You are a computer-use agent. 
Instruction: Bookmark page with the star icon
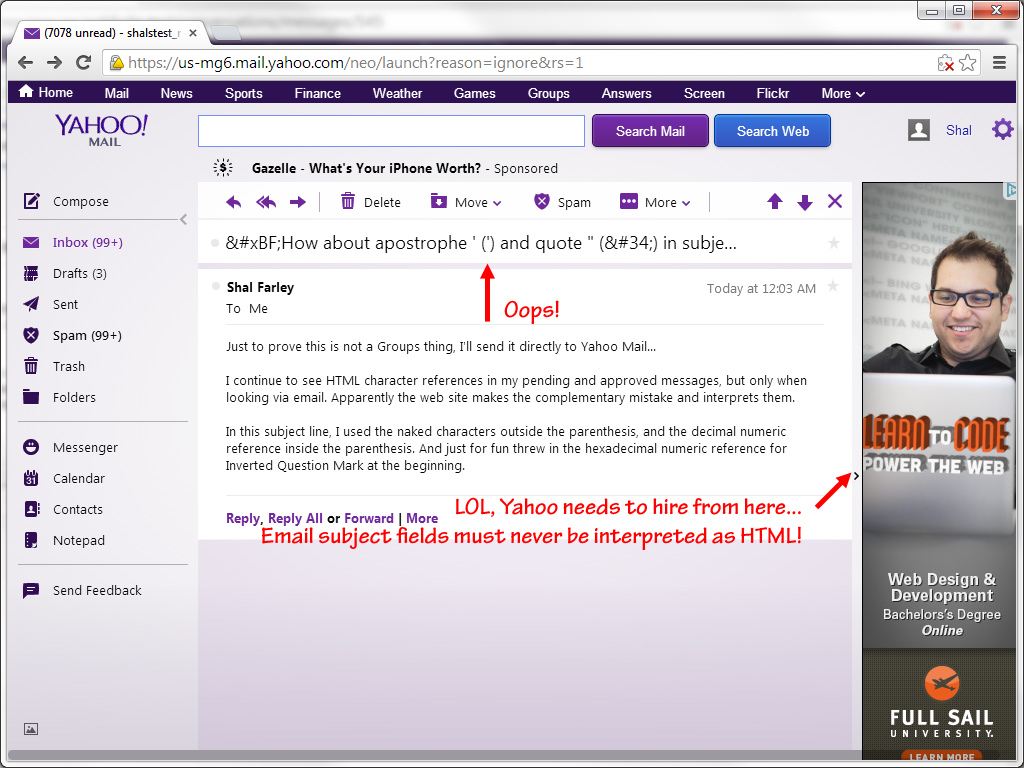tap(968, 63)
